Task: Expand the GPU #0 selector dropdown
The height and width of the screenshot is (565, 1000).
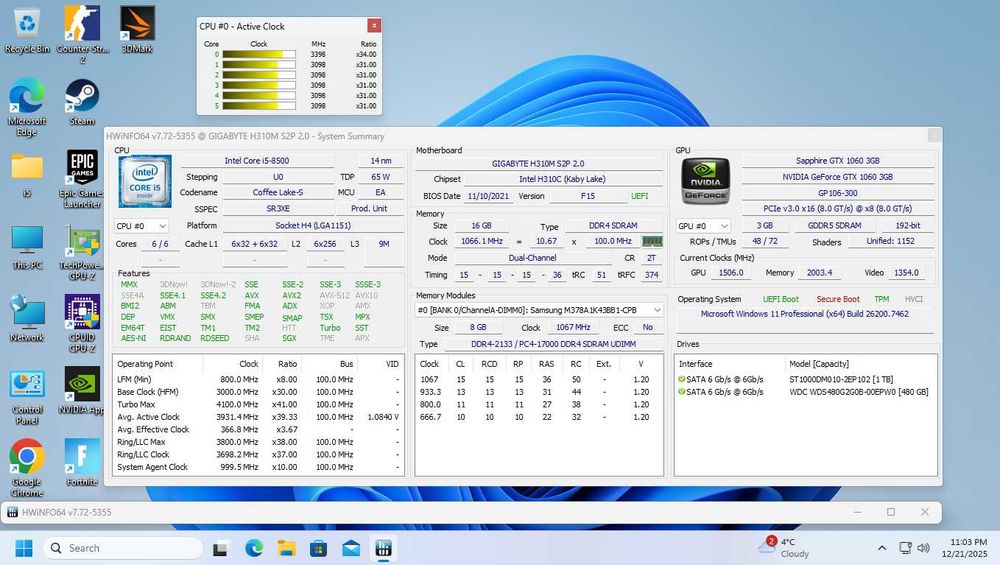Action: [x=703, y=226]
